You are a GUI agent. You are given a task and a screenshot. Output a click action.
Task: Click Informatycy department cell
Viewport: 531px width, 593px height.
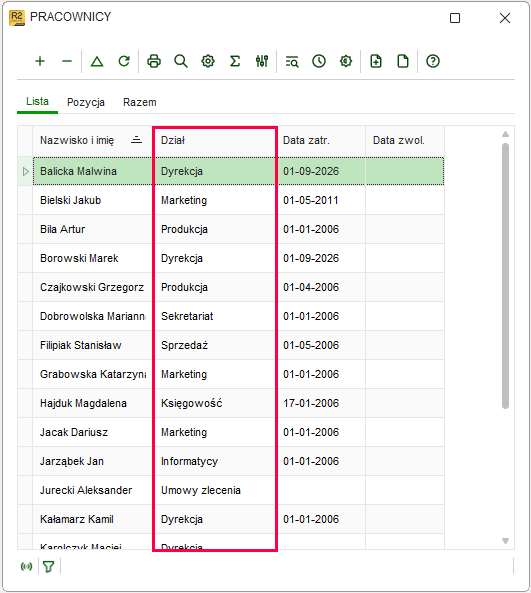point(215,461)
